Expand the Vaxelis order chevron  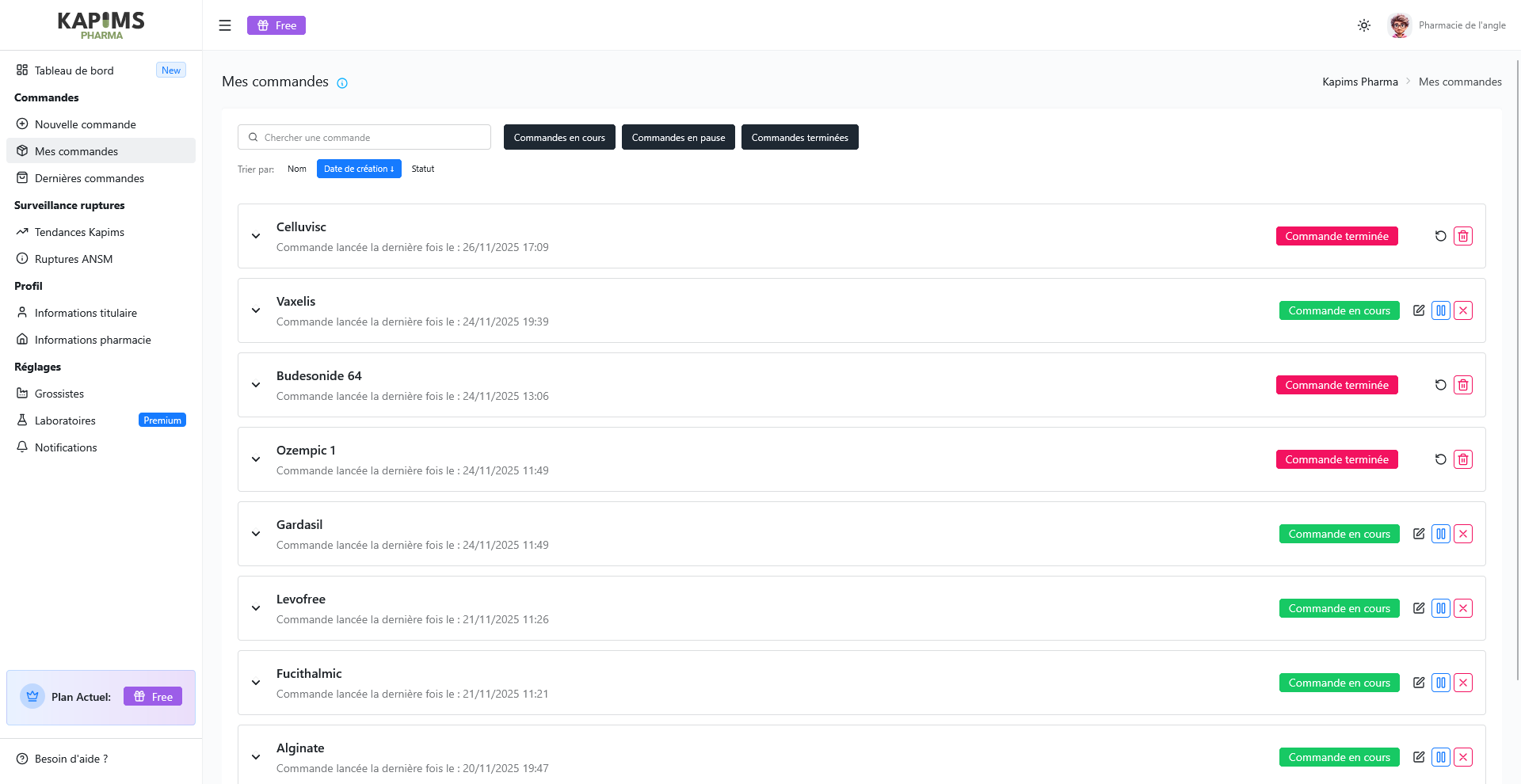(x=255, y=310)
